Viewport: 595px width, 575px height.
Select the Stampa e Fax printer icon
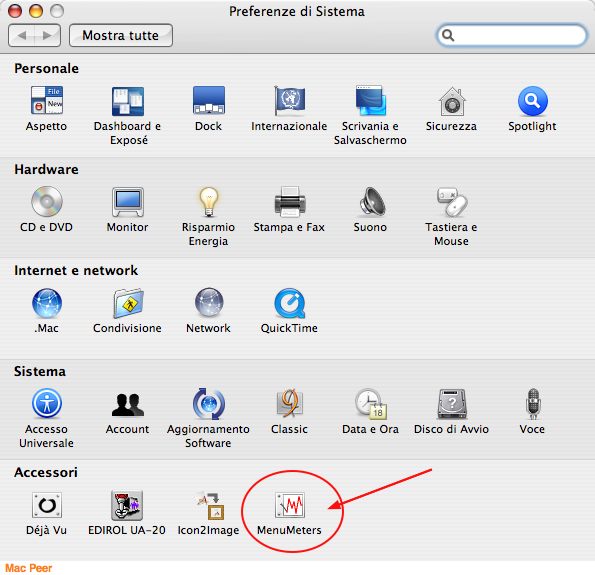[x=290, y=202]
